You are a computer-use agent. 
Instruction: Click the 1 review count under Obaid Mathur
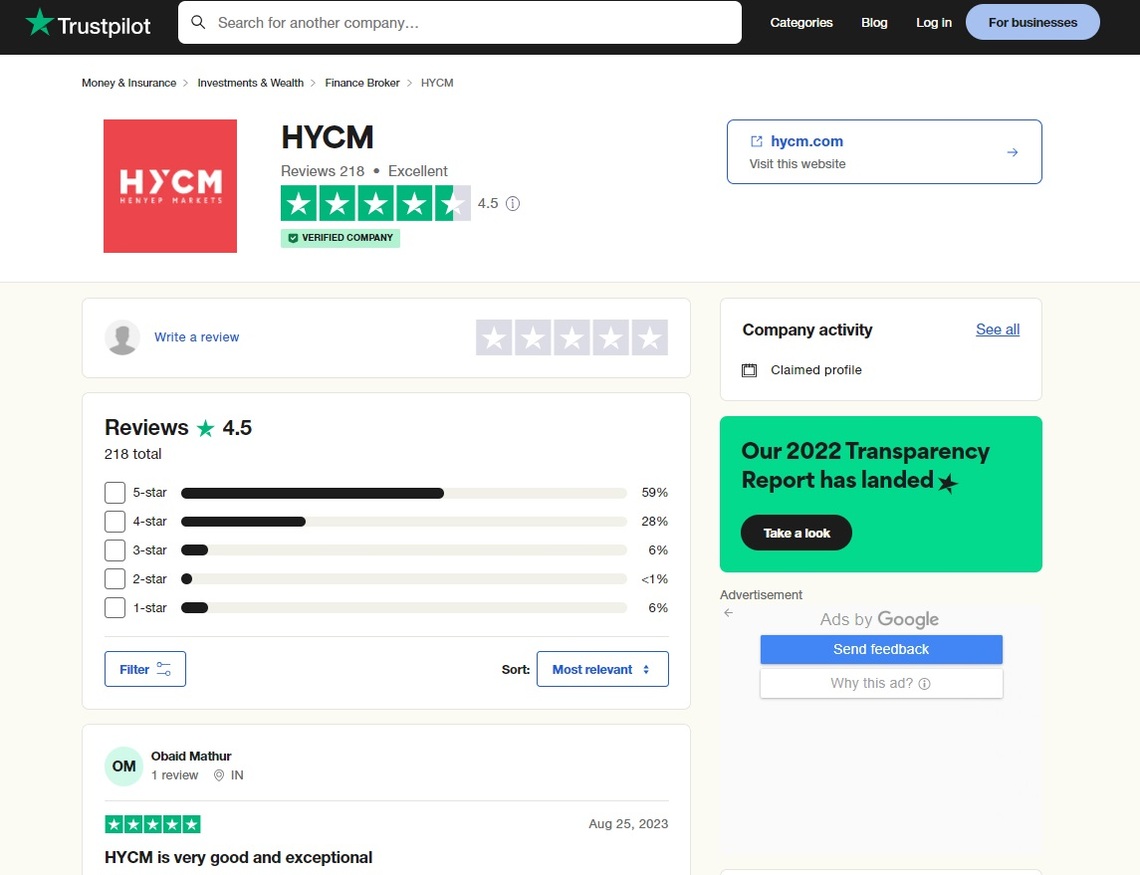coord(174,775)
